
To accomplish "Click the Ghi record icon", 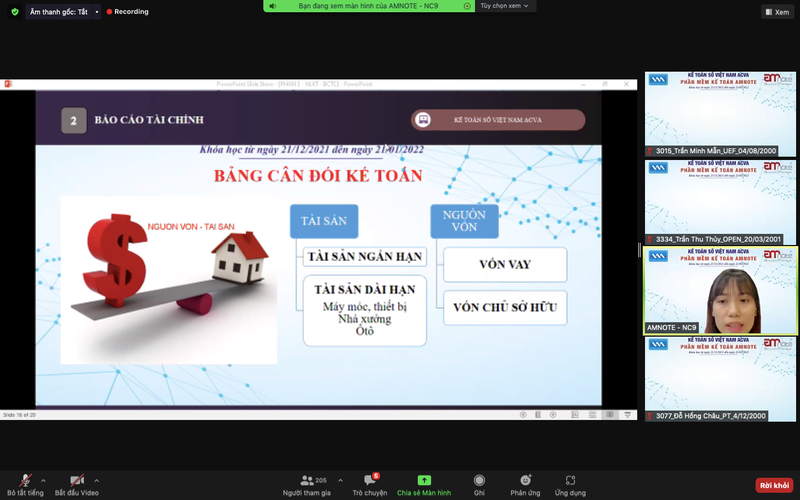I will tap(479, 481).
